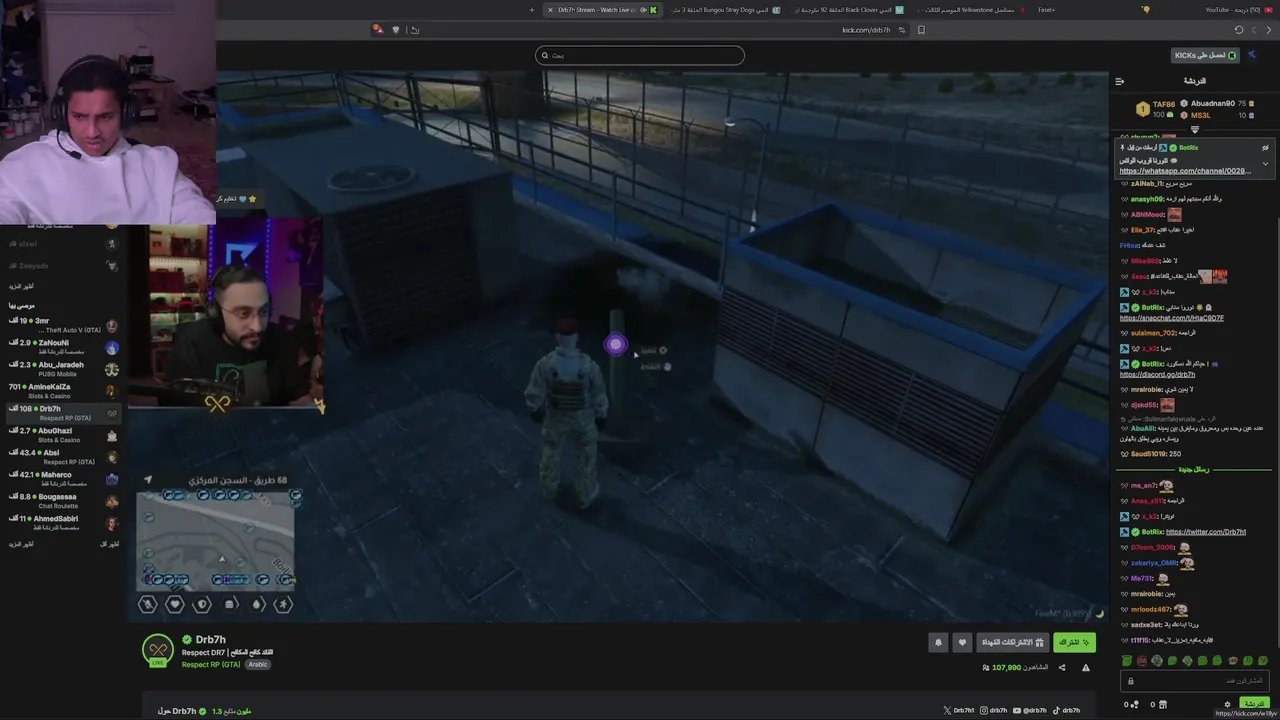Screen dimensions: 1280x720
Task: Click the first green chat emote
Action: pos(1127,661)
